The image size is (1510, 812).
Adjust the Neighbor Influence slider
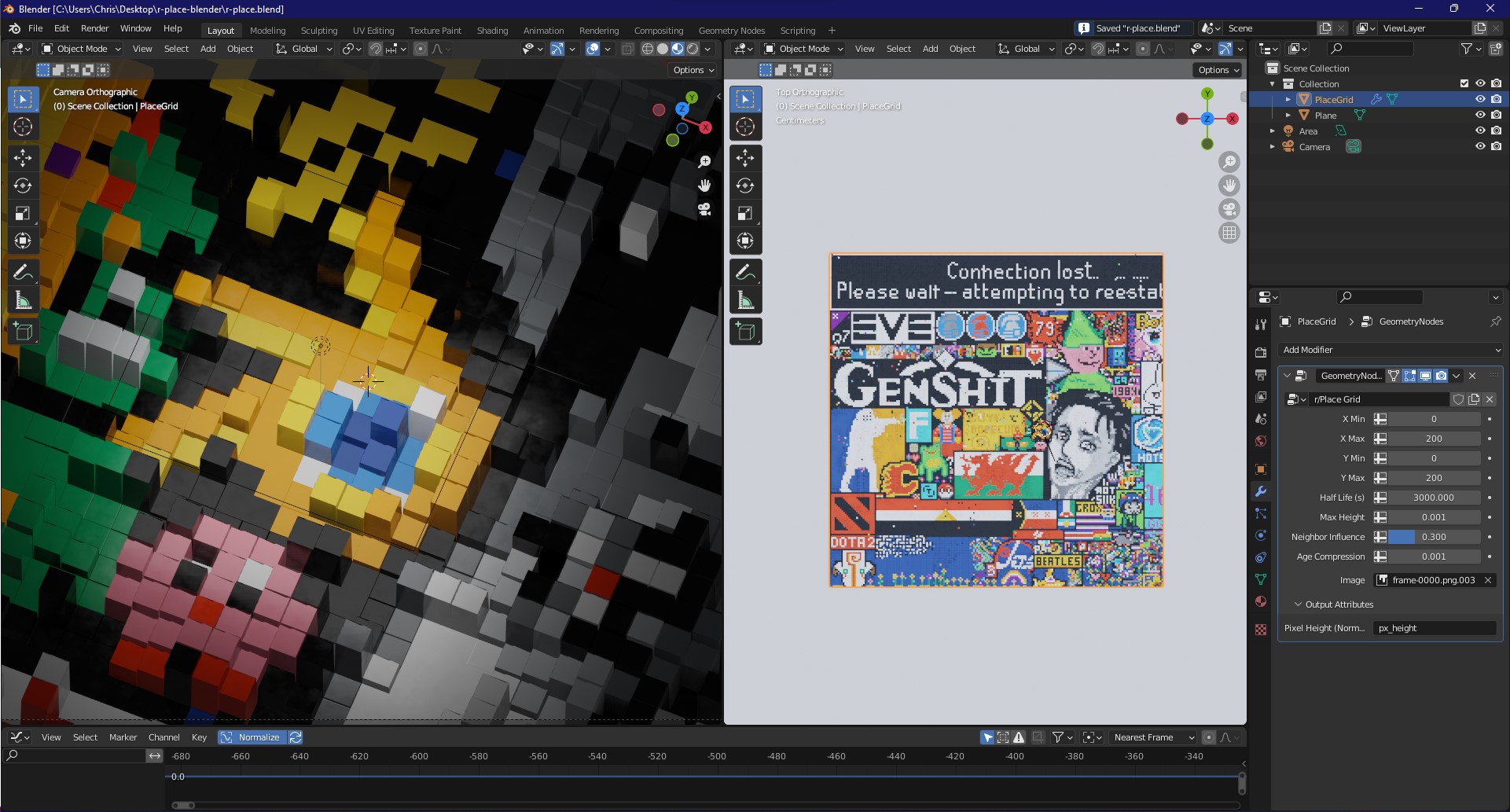[x=1434, y=537]
